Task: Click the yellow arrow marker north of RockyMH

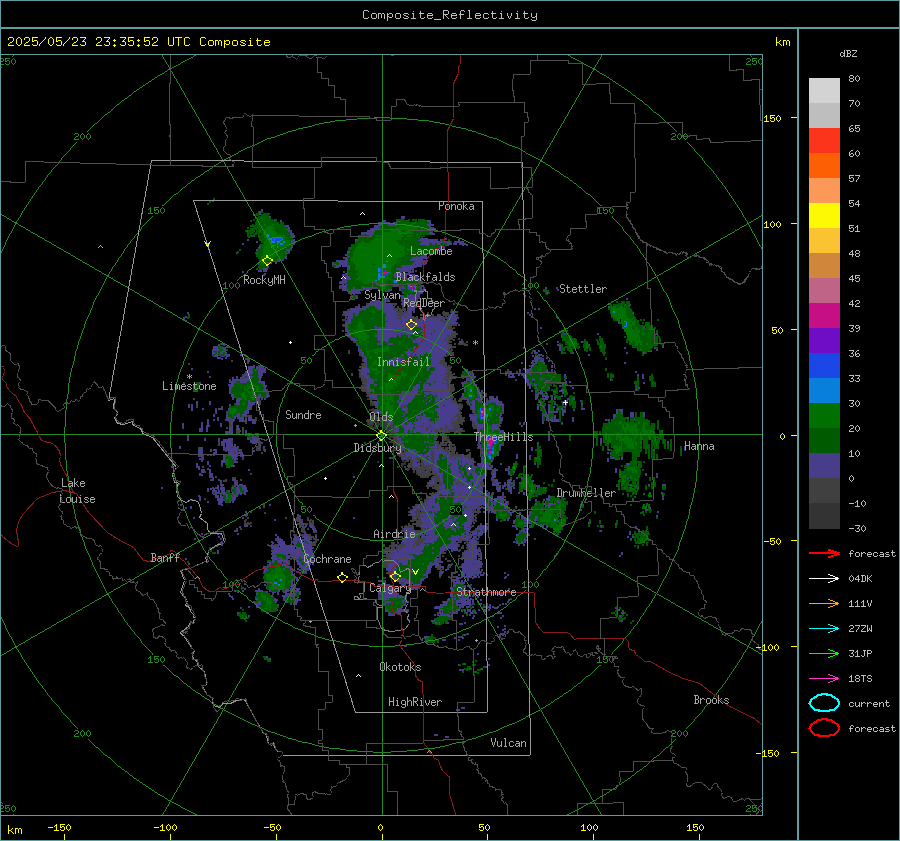Action: 208,244
